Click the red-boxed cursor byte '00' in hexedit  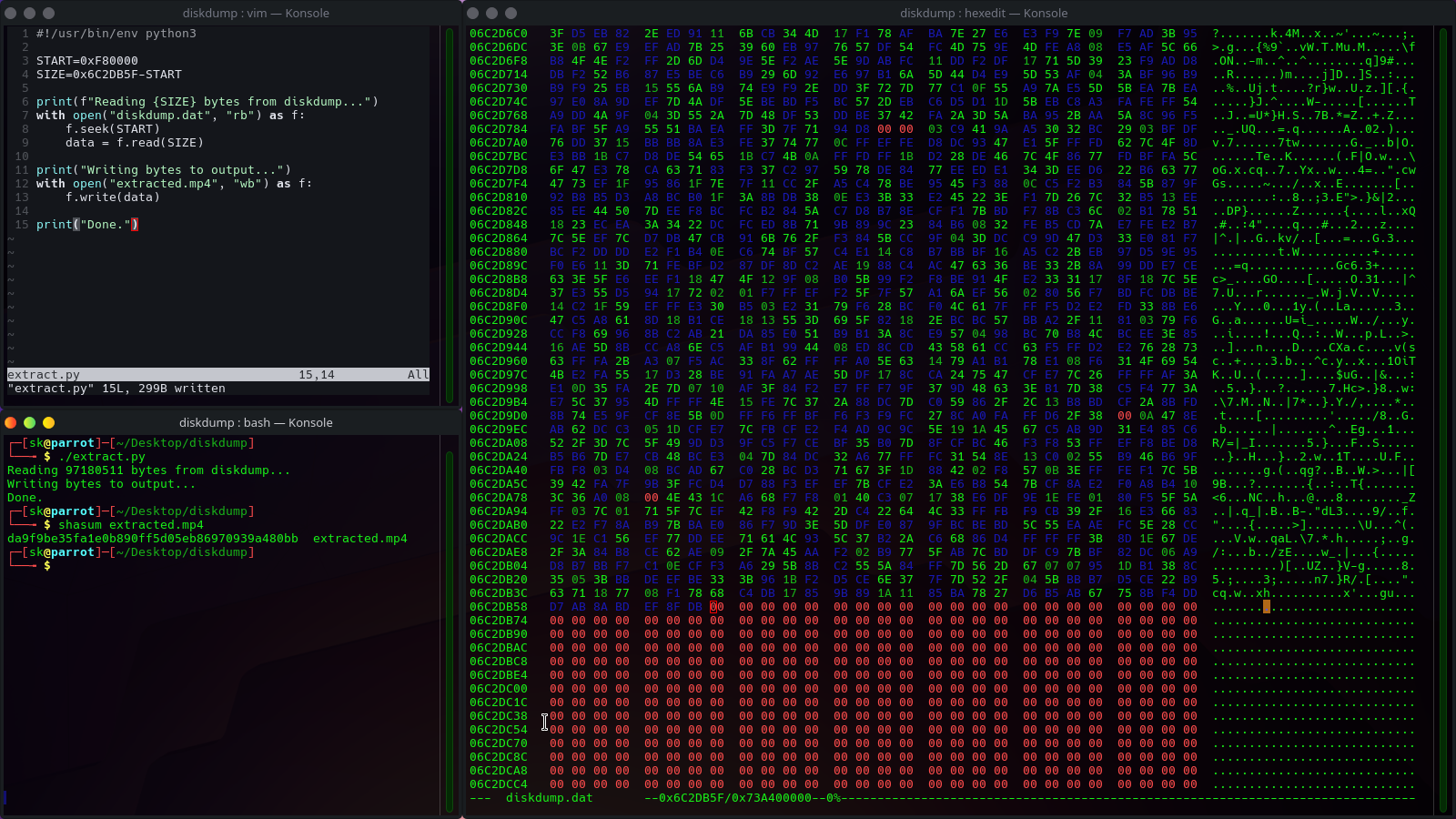717,607
